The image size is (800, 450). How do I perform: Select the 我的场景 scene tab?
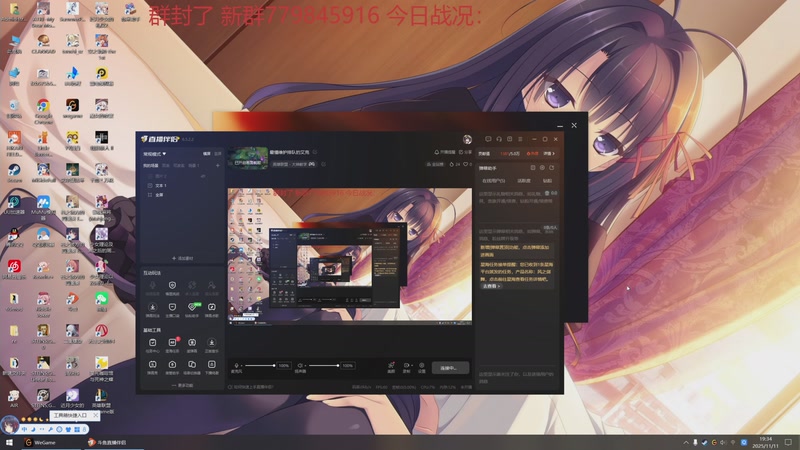(150, 166)
